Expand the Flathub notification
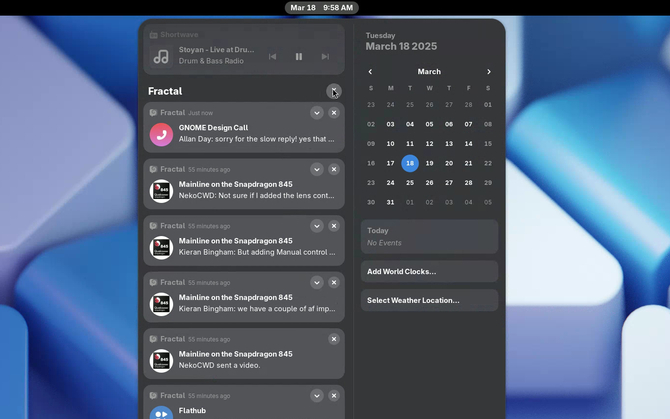Image resolution: width=670 pixels, height=419 pixels. coord(317,396)
